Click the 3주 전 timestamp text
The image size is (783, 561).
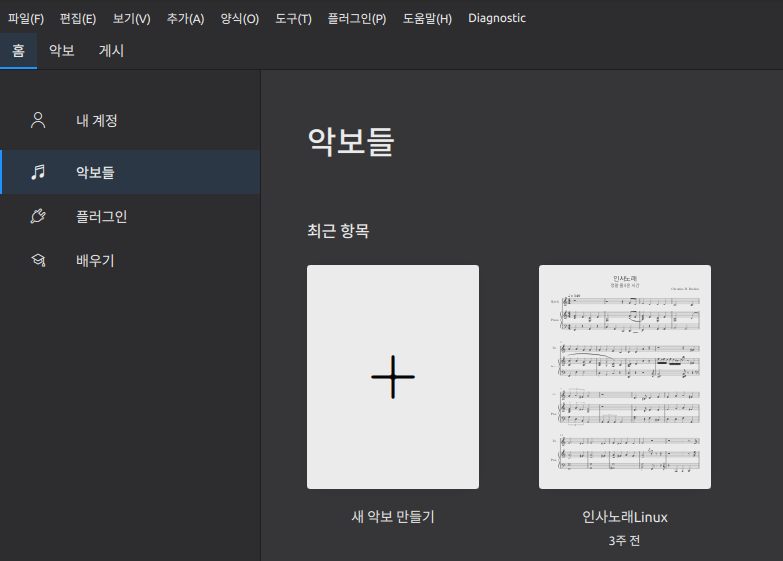624,541
